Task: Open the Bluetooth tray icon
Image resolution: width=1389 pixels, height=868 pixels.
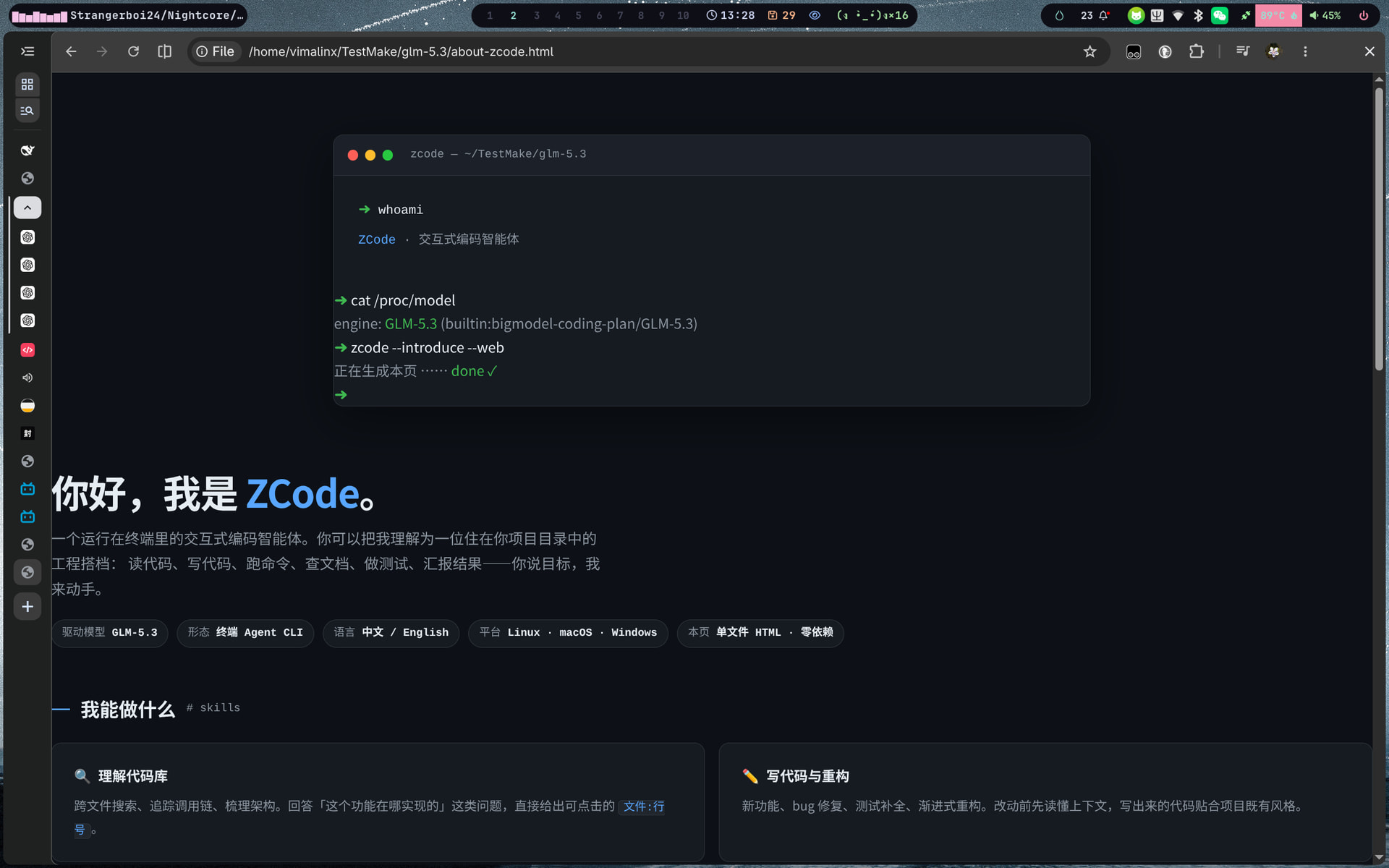Action: pyautogui.click(x=1199, y=15)
